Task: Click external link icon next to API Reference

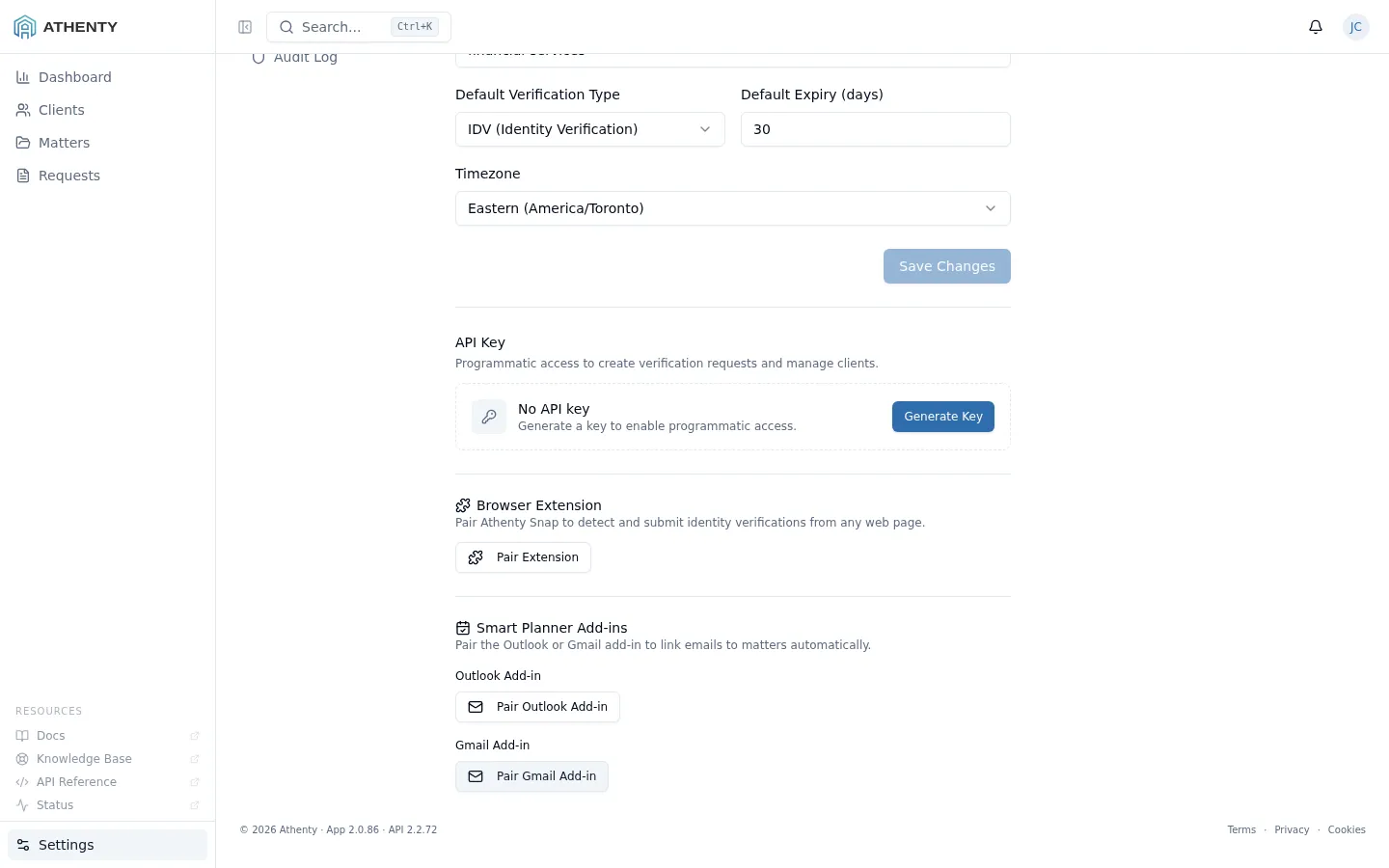Action: (x=195, y=782)
